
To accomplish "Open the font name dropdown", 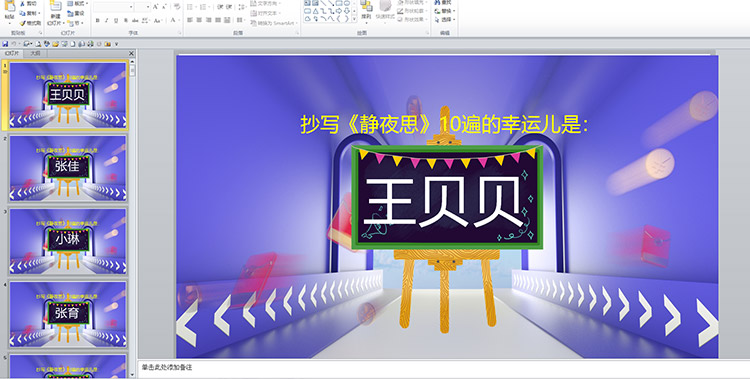I will click(x=131, y=7).
